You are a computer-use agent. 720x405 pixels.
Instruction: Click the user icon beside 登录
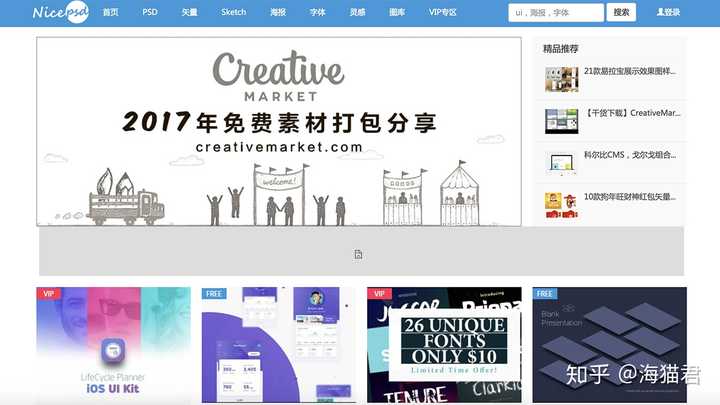660,12
